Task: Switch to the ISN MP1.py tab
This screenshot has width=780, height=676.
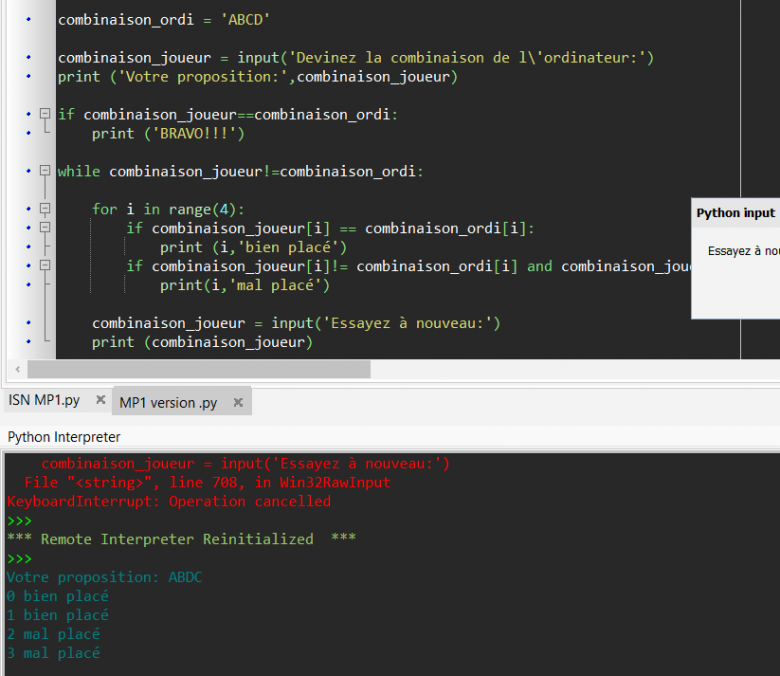Action: coord(44,401)
